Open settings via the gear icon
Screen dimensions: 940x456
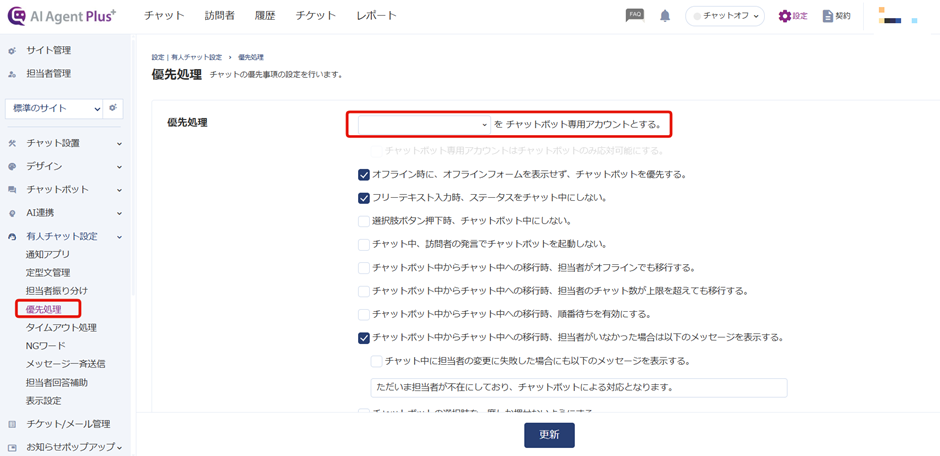pos(785,16)
